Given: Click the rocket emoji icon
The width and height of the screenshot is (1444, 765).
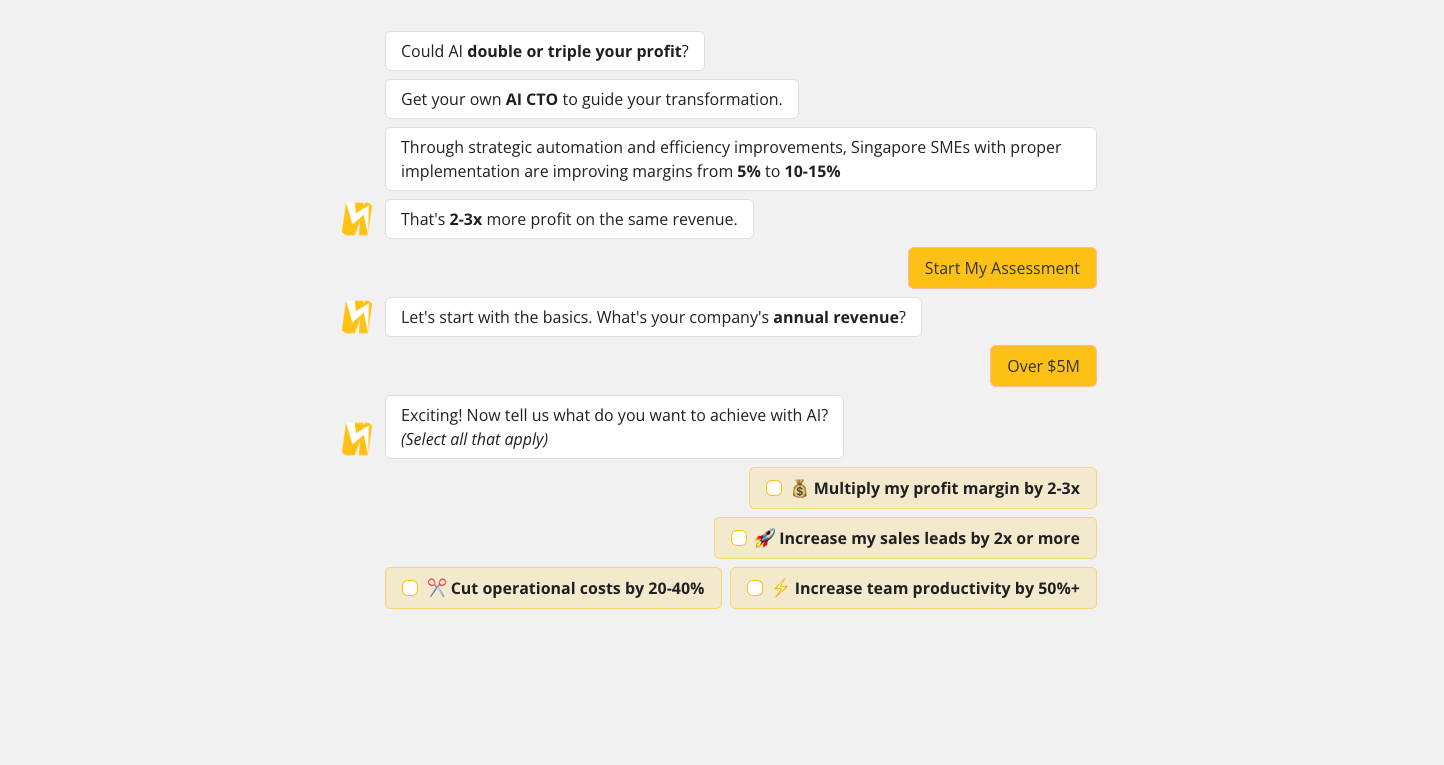Looking at the screenshot, I should coord(765,538).
